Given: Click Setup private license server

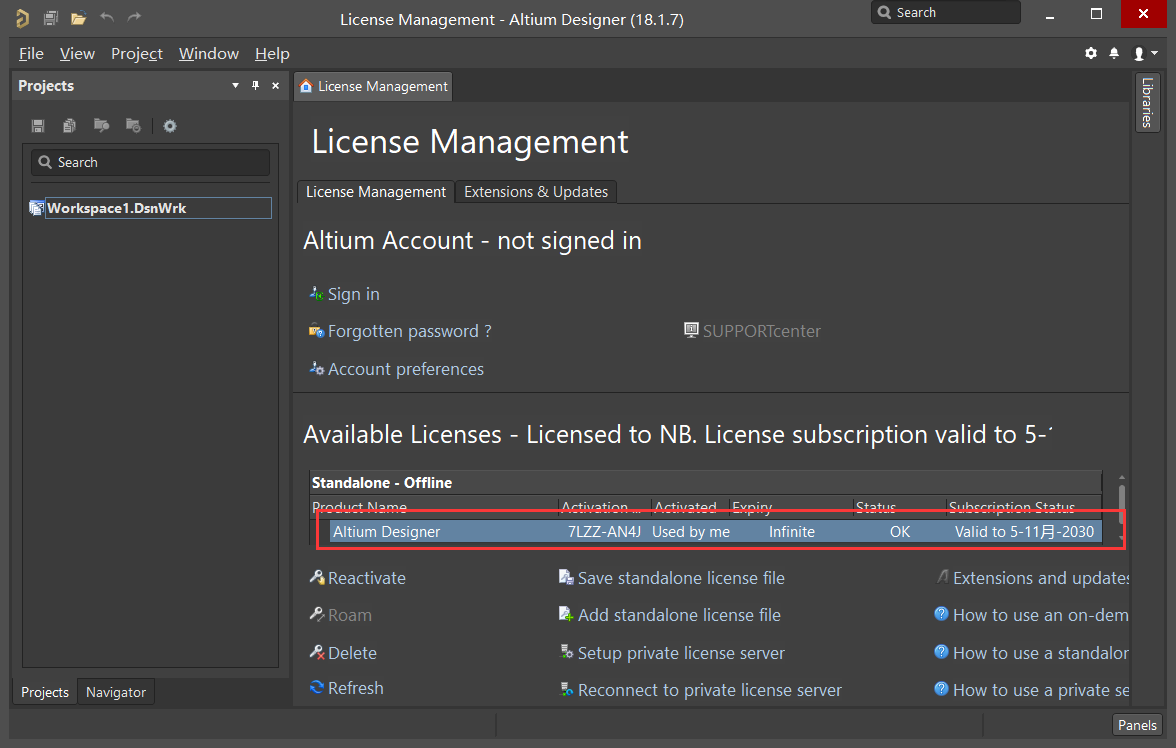Looking at the screenshot, I should pos(681,653).
